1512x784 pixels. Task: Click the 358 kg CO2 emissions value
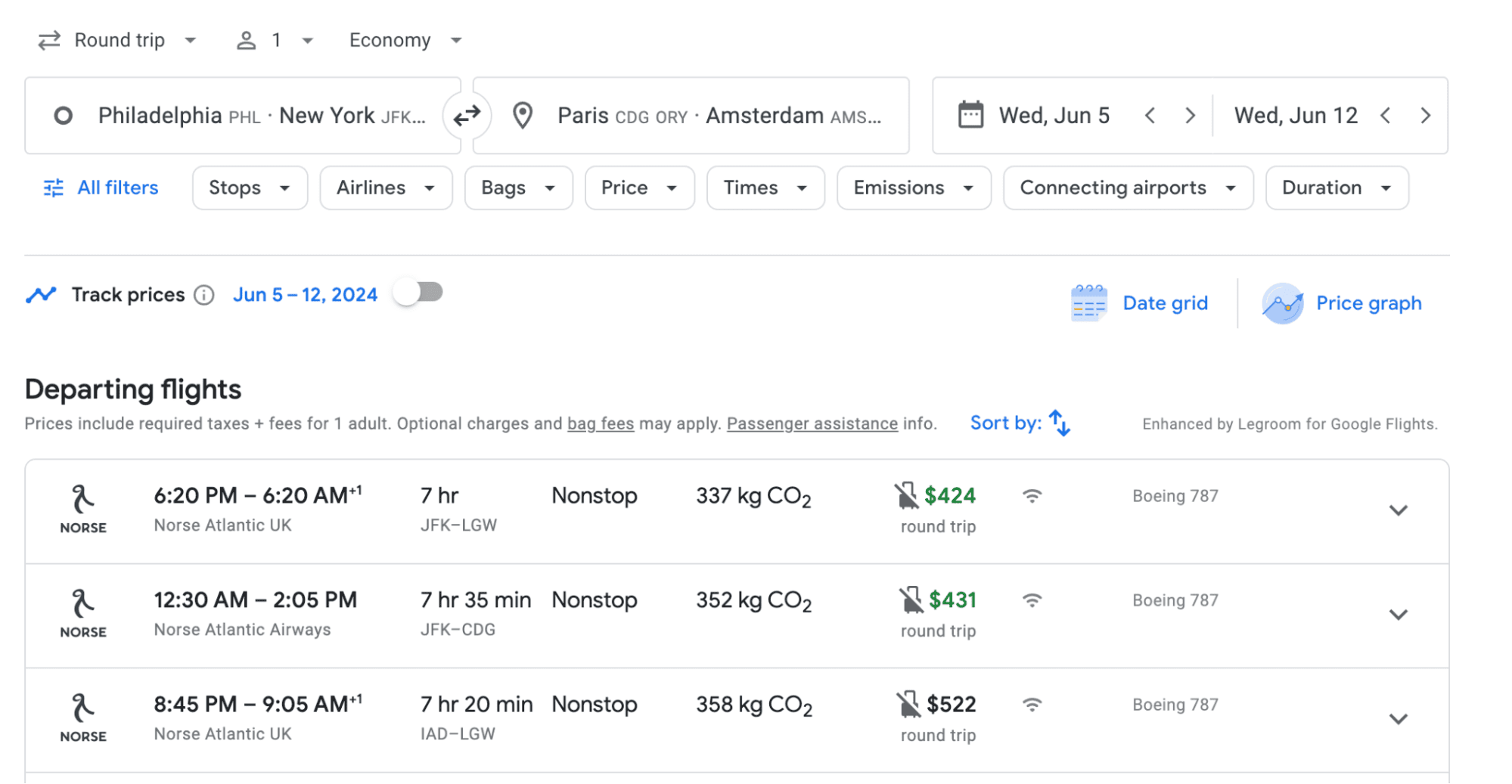pyautogui.click(x=753, y=705)
